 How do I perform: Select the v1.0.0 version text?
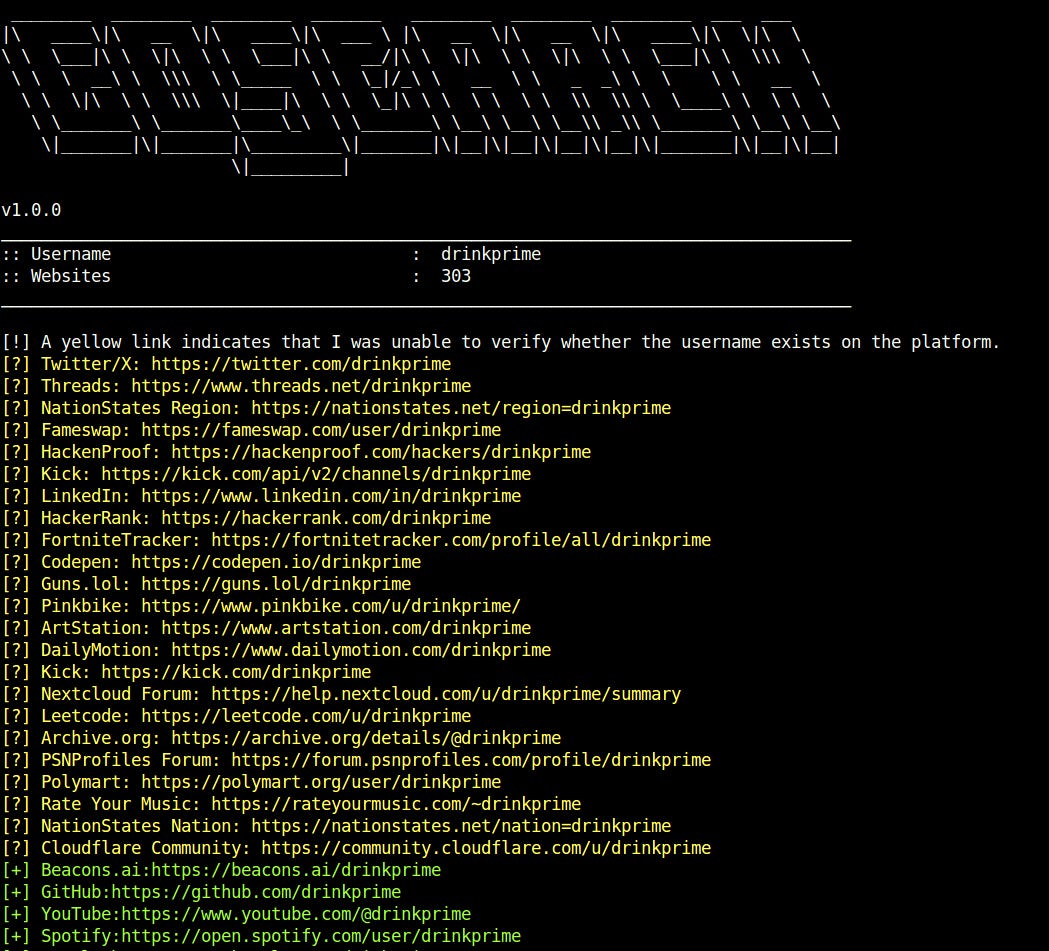pos(31,210)
